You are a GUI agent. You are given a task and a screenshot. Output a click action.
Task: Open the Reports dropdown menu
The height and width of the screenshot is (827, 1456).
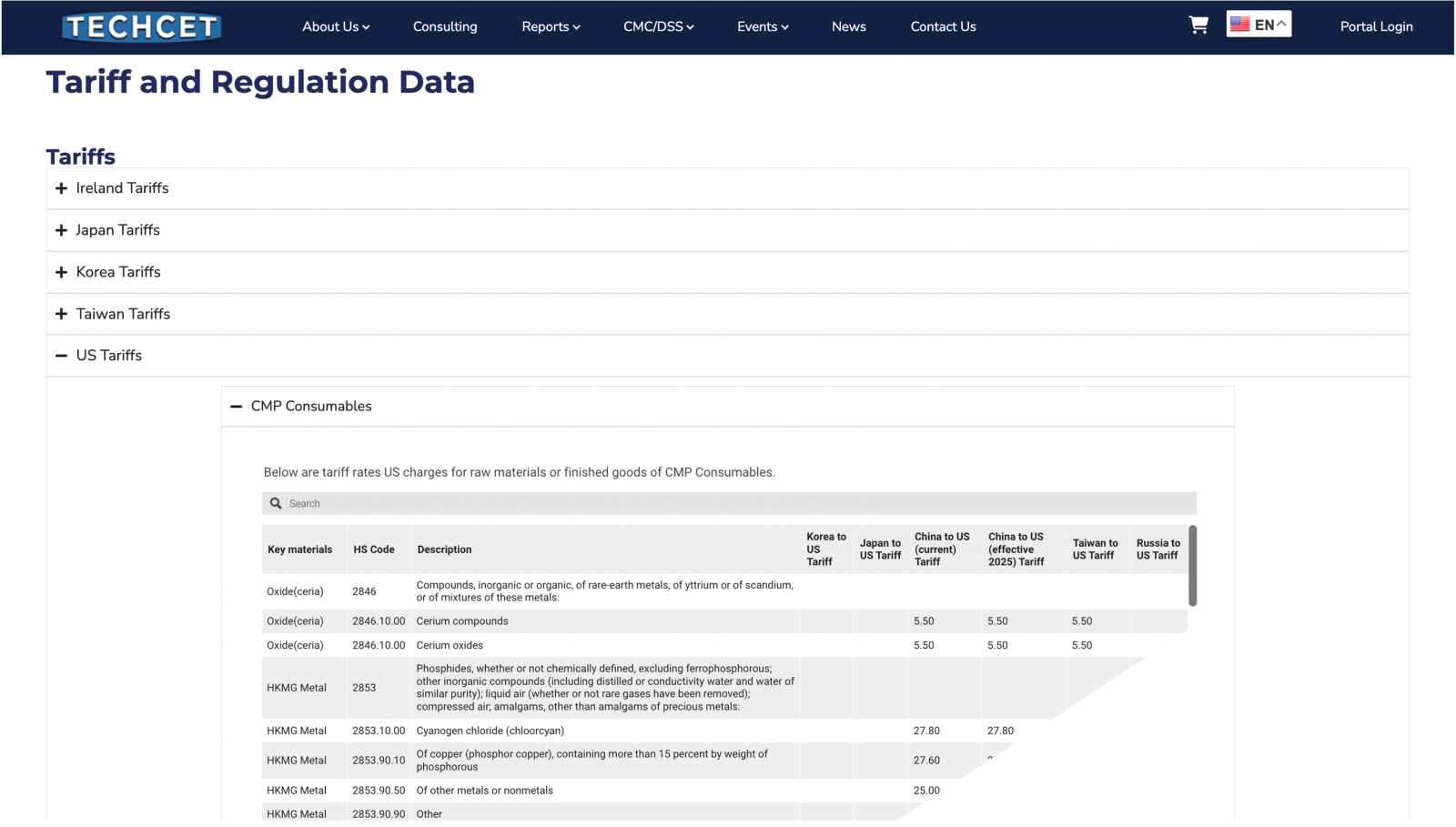[551, 26]
